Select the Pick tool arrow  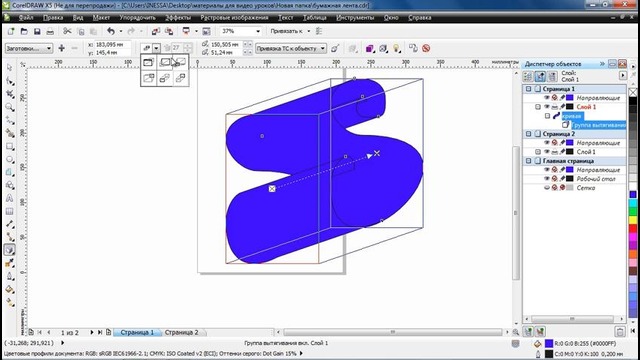tap(9, 67)
